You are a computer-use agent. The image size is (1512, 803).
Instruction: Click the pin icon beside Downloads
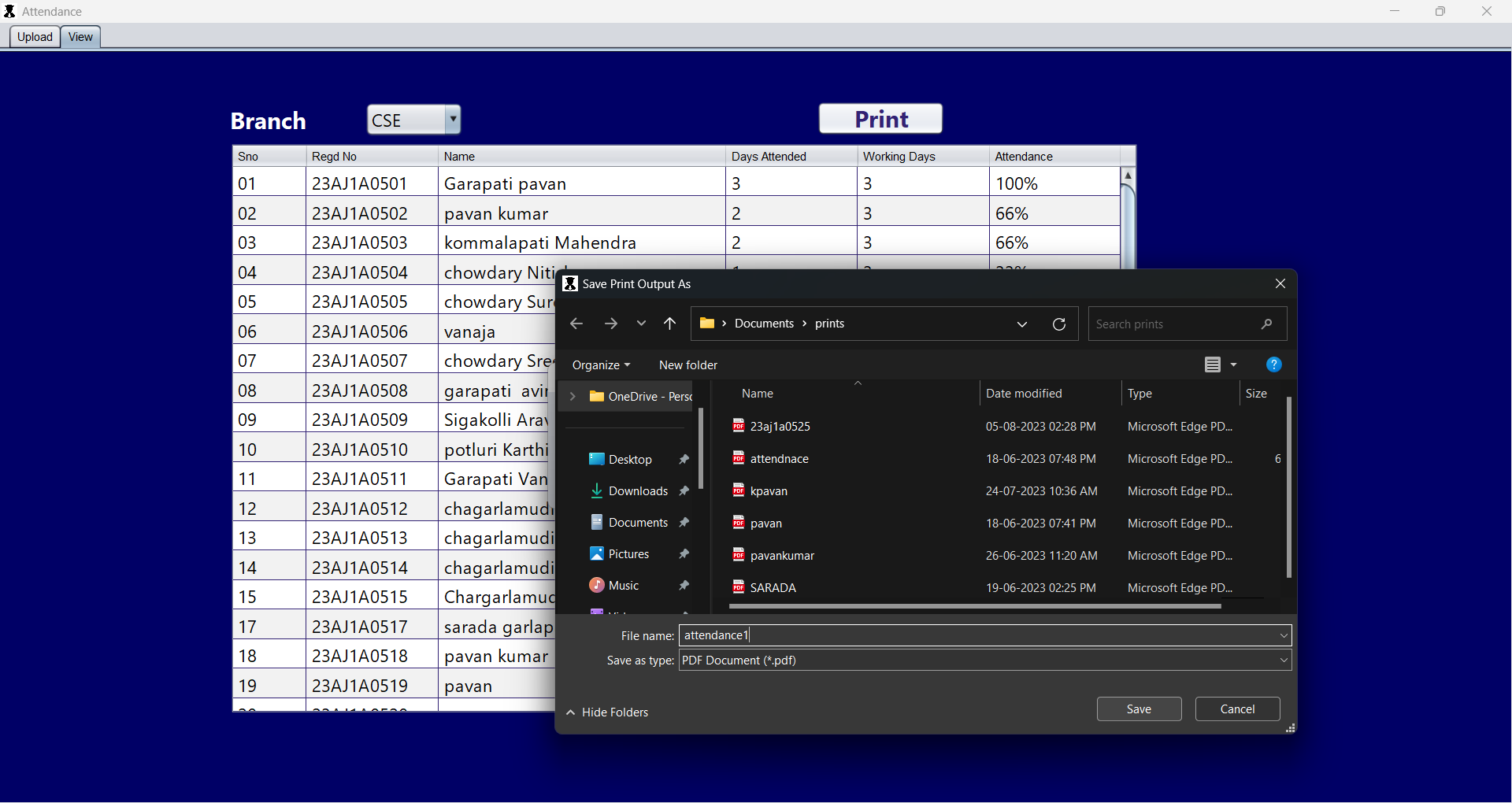684,491
